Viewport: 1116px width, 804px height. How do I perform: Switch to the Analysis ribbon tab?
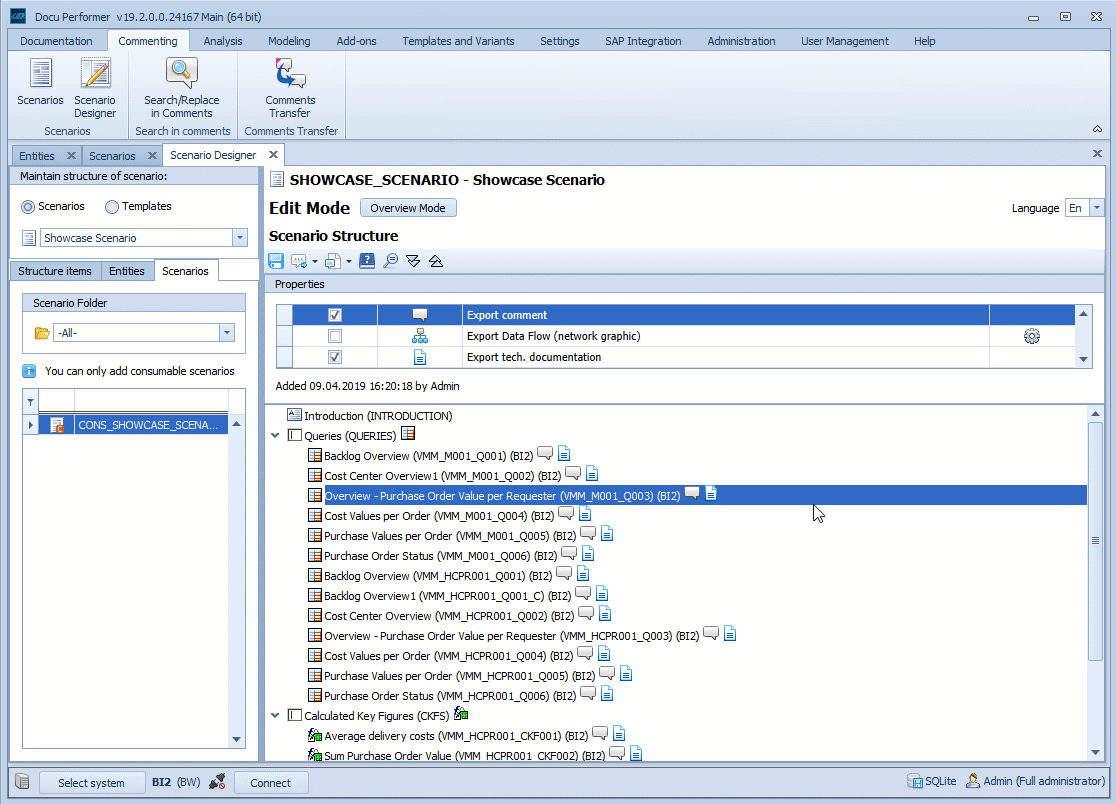tap(223, 41)
